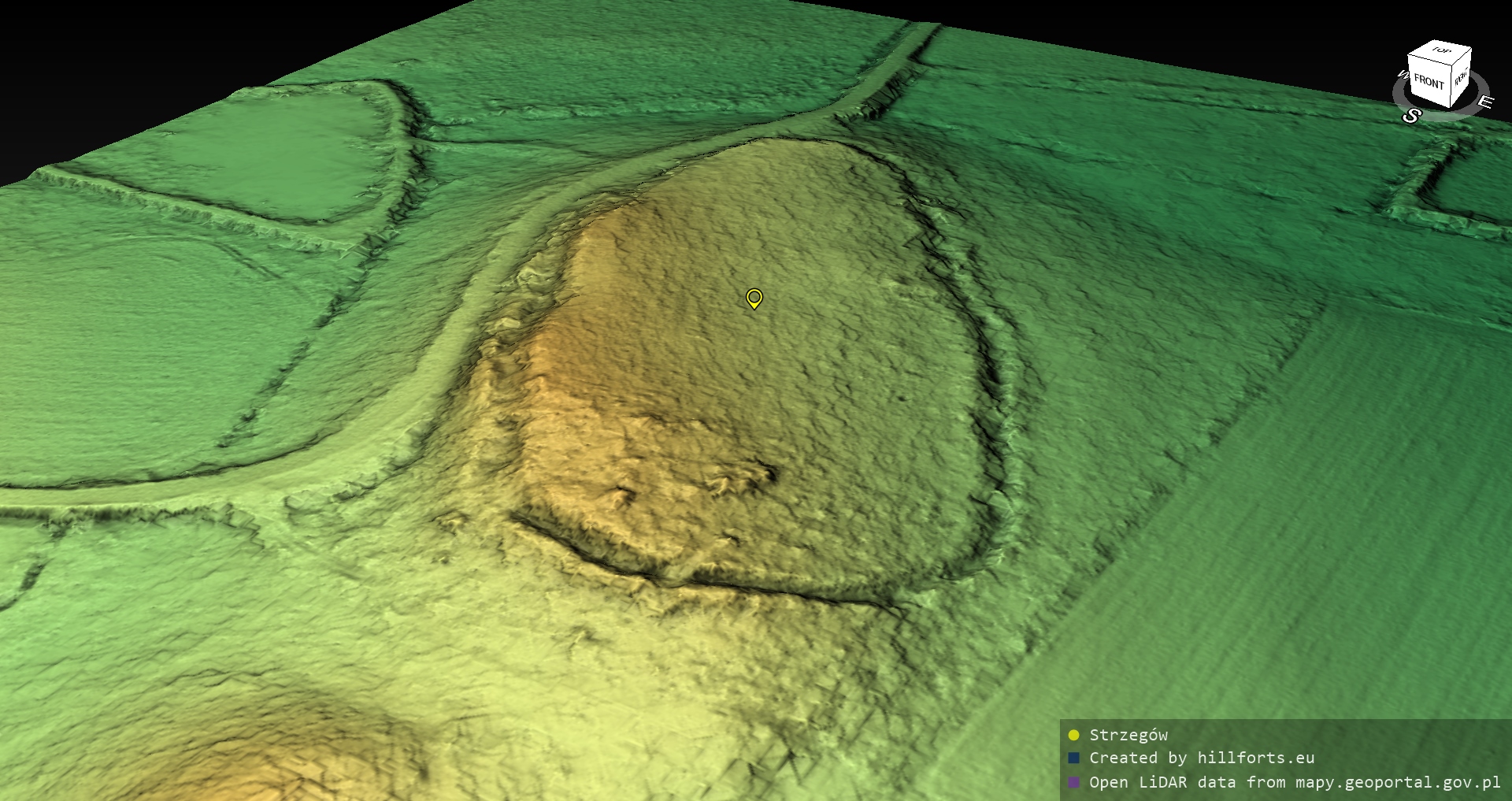Click the W compass letter
This screenshot has height=801, width=1512.
[1402, 75]
